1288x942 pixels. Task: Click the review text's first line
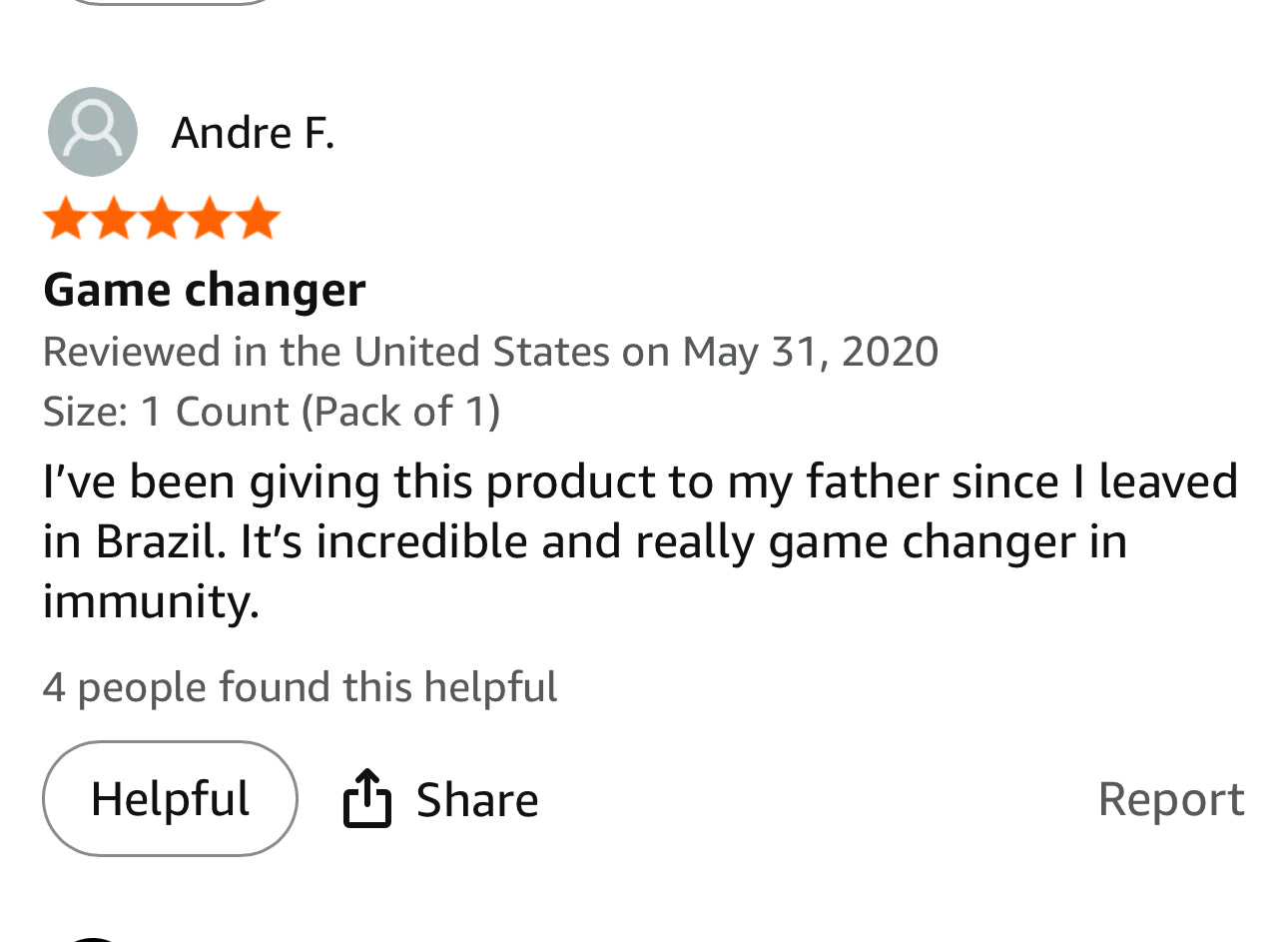coord(639,480)
